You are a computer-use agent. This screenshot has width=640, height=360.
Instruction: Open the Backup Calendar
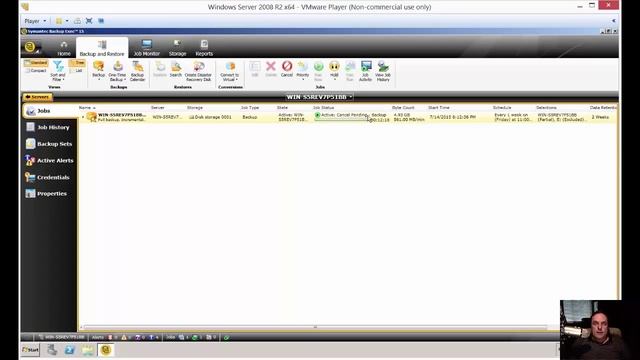pyautogui.click(x=138, y=71)
